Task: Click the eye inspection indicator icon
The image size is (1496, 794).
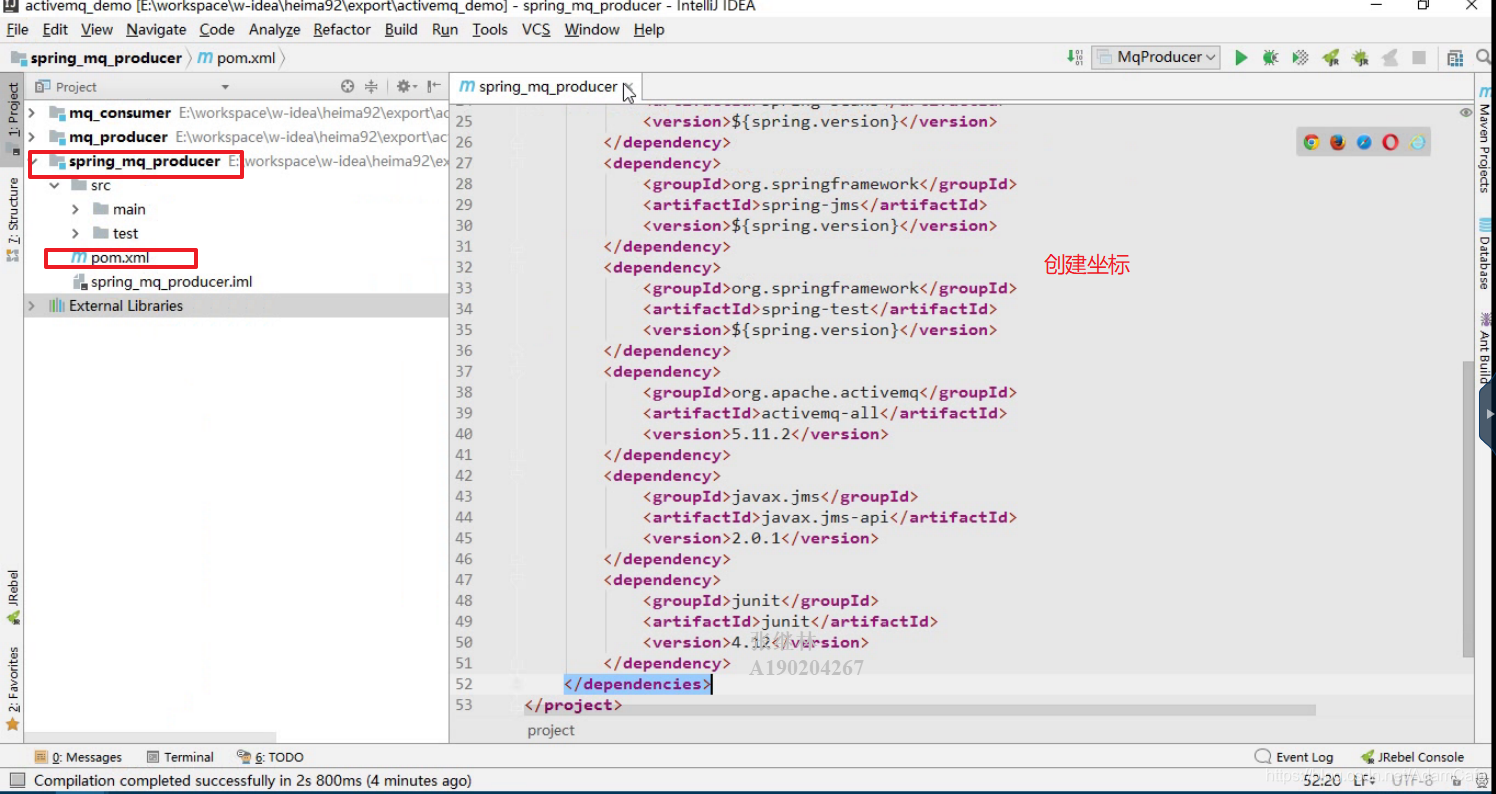Action: click(x=1466, y=112)
